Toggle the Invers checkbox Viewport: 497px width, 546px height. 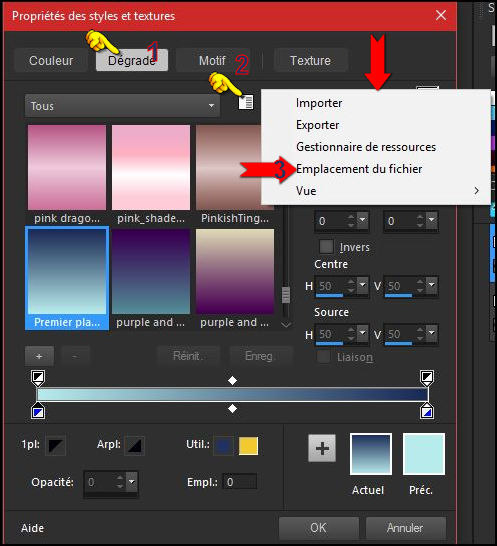tap(326, 247)
